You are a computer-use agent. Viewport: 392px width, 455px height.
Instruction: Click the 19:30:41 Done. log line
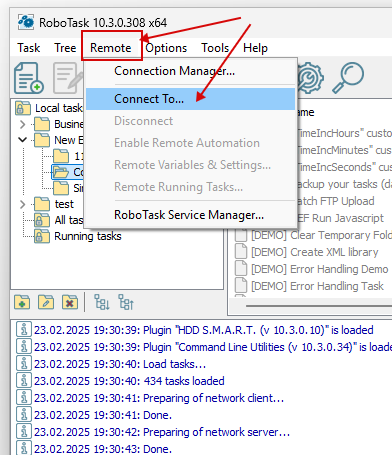103,415
